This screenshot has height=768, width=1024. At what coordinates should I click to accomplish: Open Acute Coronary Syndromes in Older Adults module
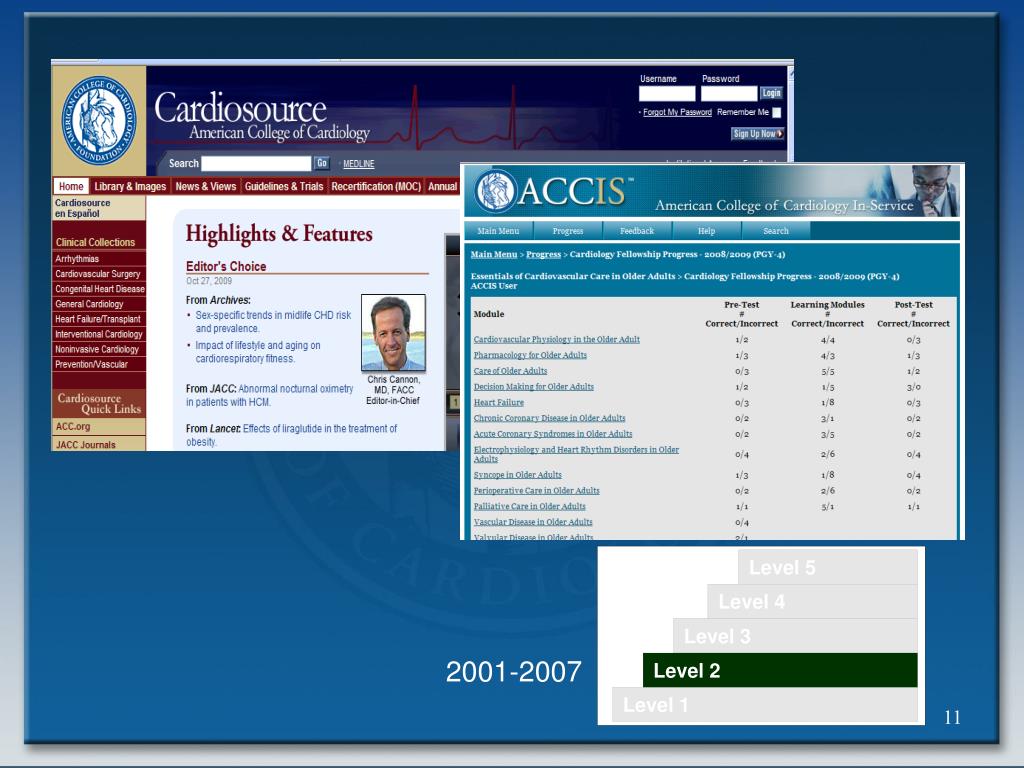click(x=552, y=434)
